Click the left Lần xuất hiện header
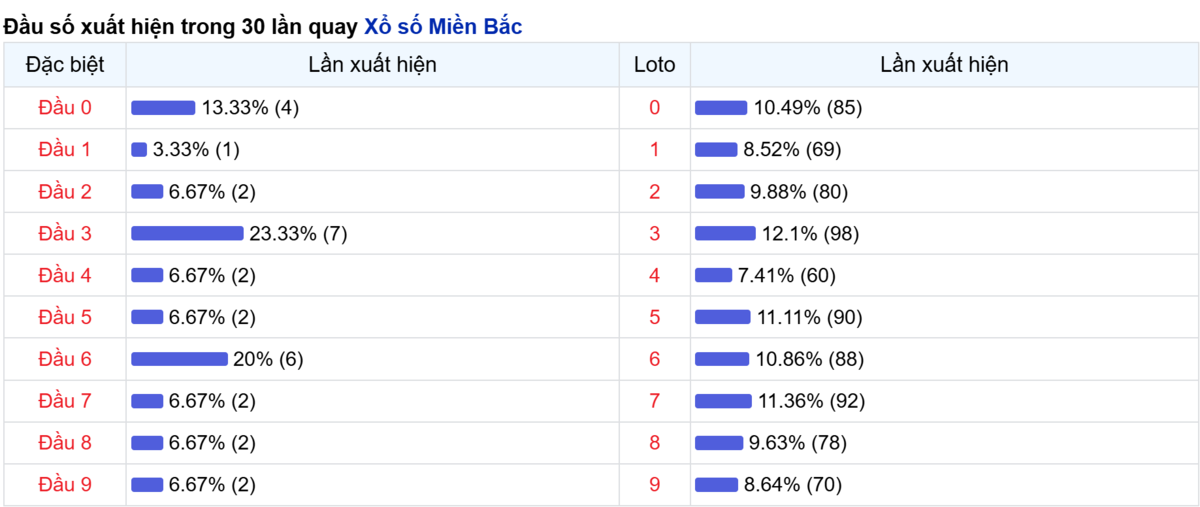This screenshot has width=1200, height=507. [x=372, y=65]
